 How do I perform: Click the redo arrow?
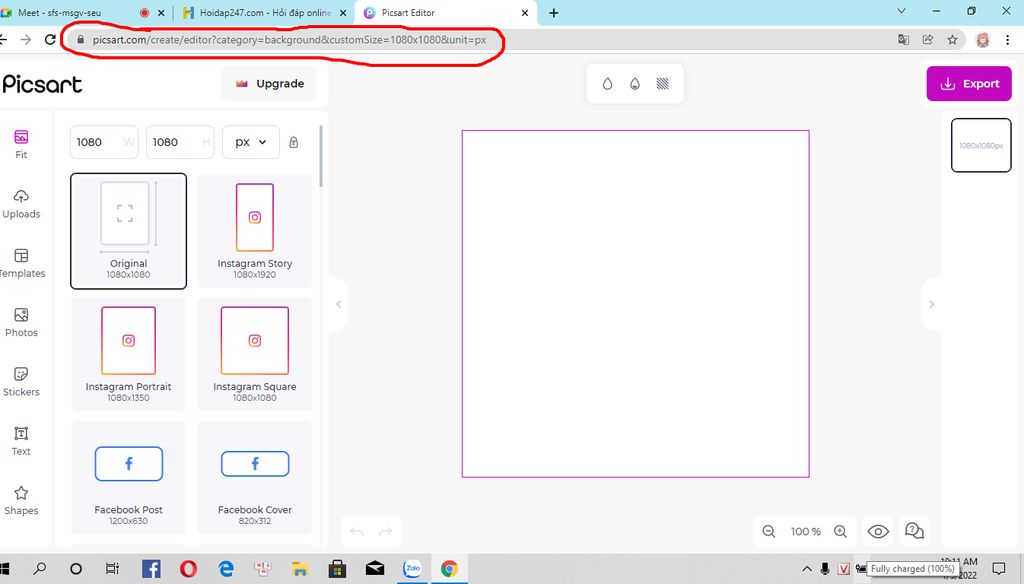click(x=386, y=532)
